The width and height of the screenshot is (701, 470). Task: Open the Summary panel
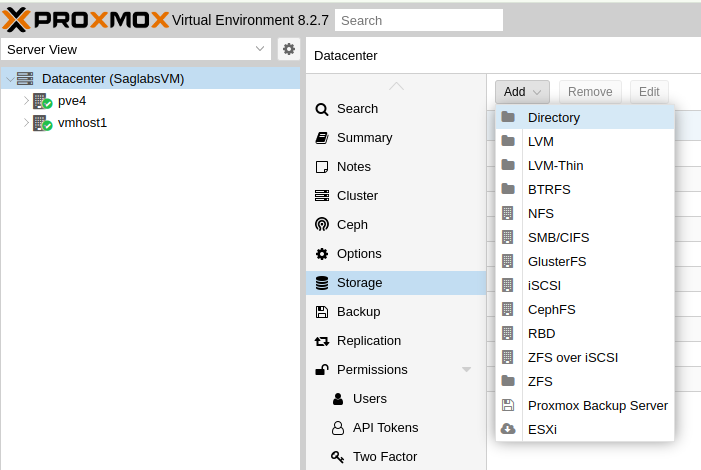coord(396,138)
